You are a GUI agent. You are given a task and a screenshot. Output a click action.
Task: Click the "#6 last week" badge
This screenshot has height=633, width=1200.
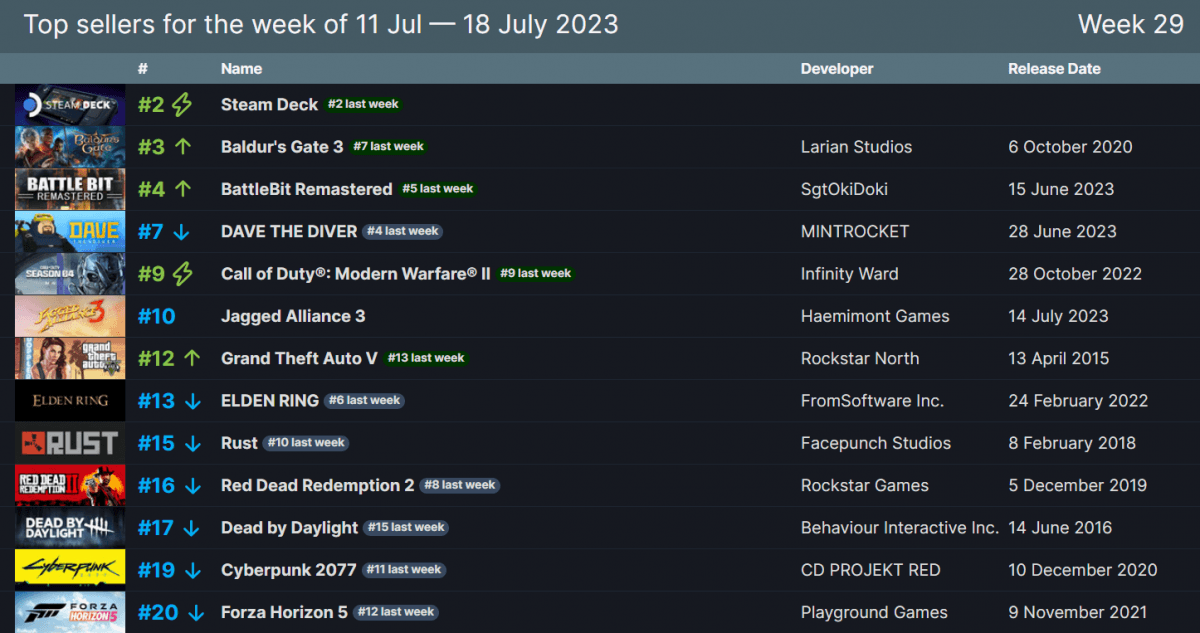tap(365, 400)
